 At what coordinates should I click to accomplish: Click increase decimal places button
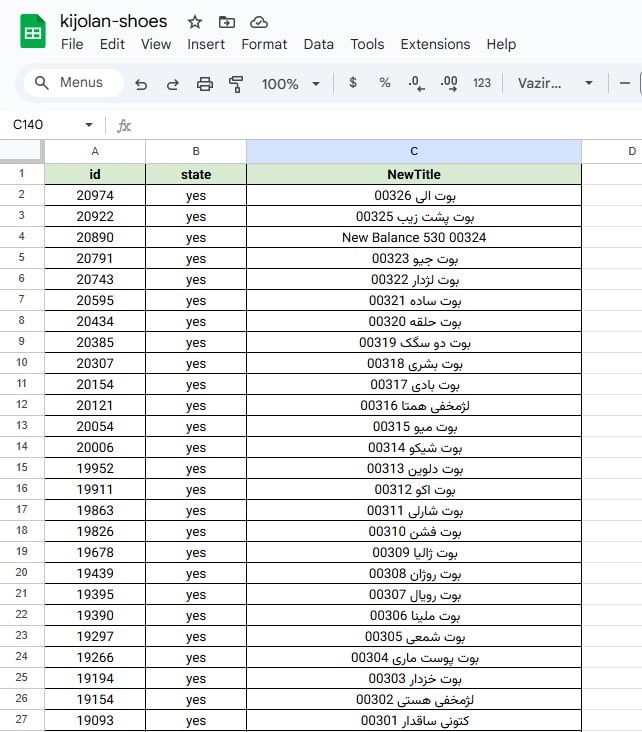point(449,83)
